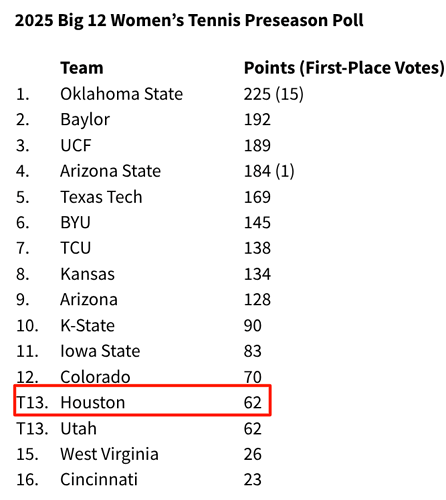Click the West Virginia entry
446x500 pixels.
tap(109, 454)
